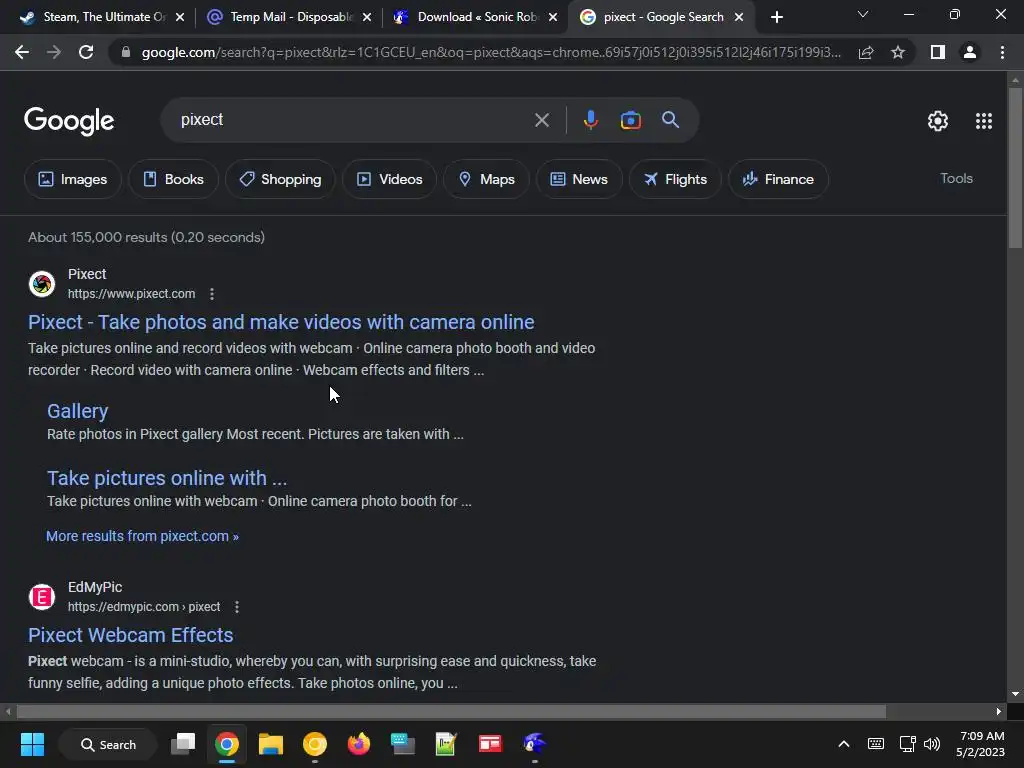This screenshot has width=1024, height=768.
Task: Filter results by Shopping
Action: (x=280, y=179)
